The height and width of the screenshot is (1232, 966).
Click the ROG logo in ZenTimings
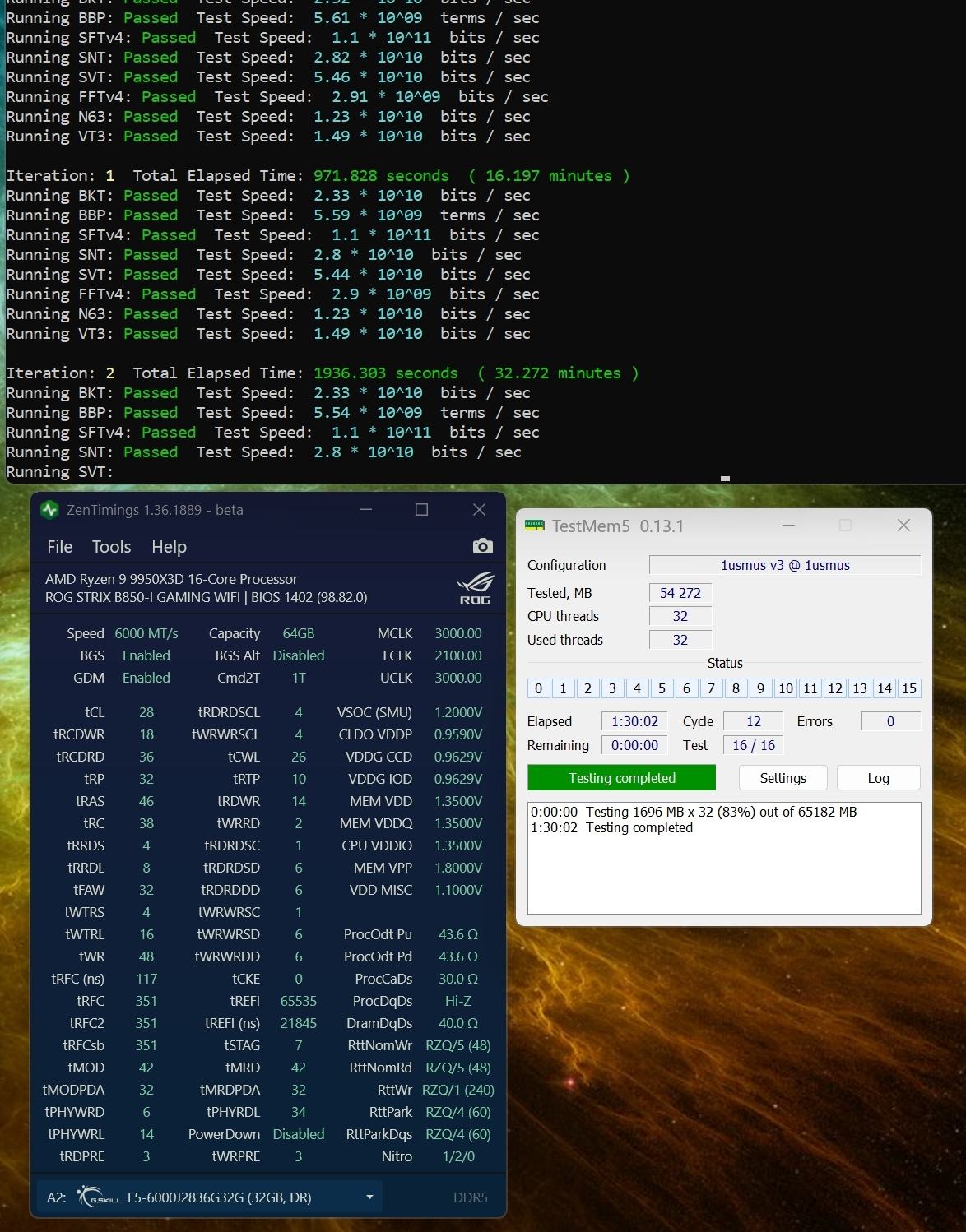pyautogui.click(x=476, y=589)
